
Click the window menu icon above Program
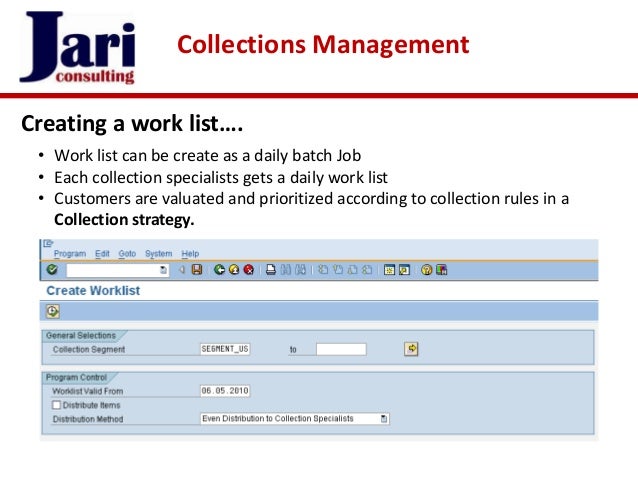48,243
